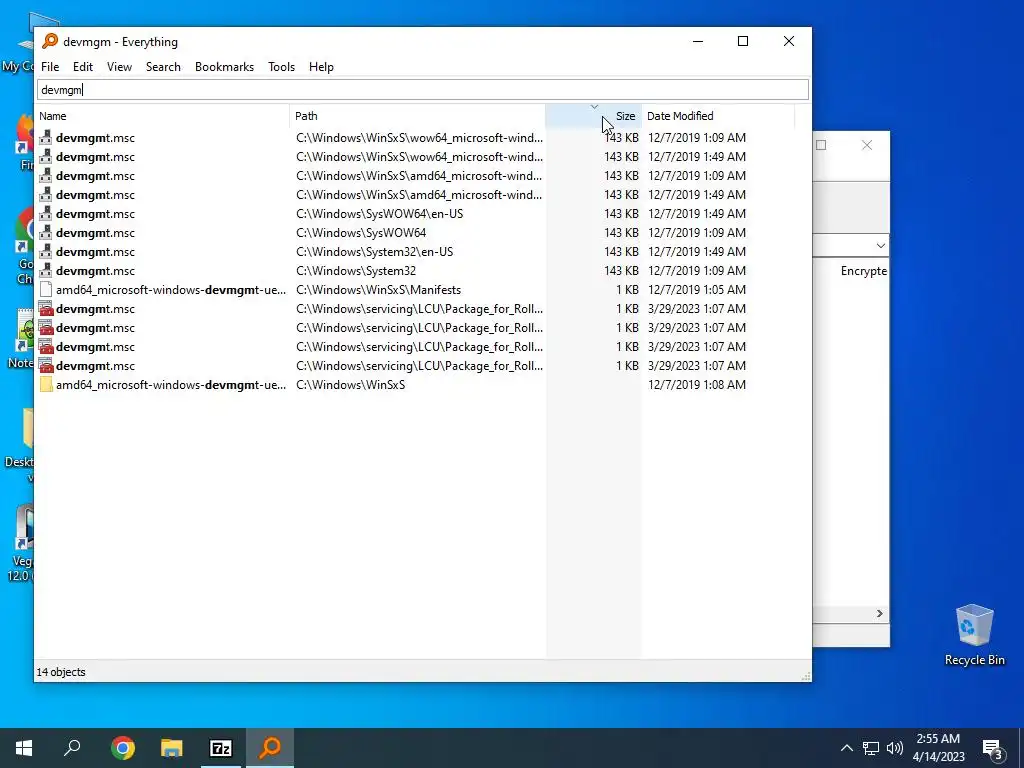Sort results by Size column header
The width and height of the screenshot is (1024, 768).
[594, 116]
